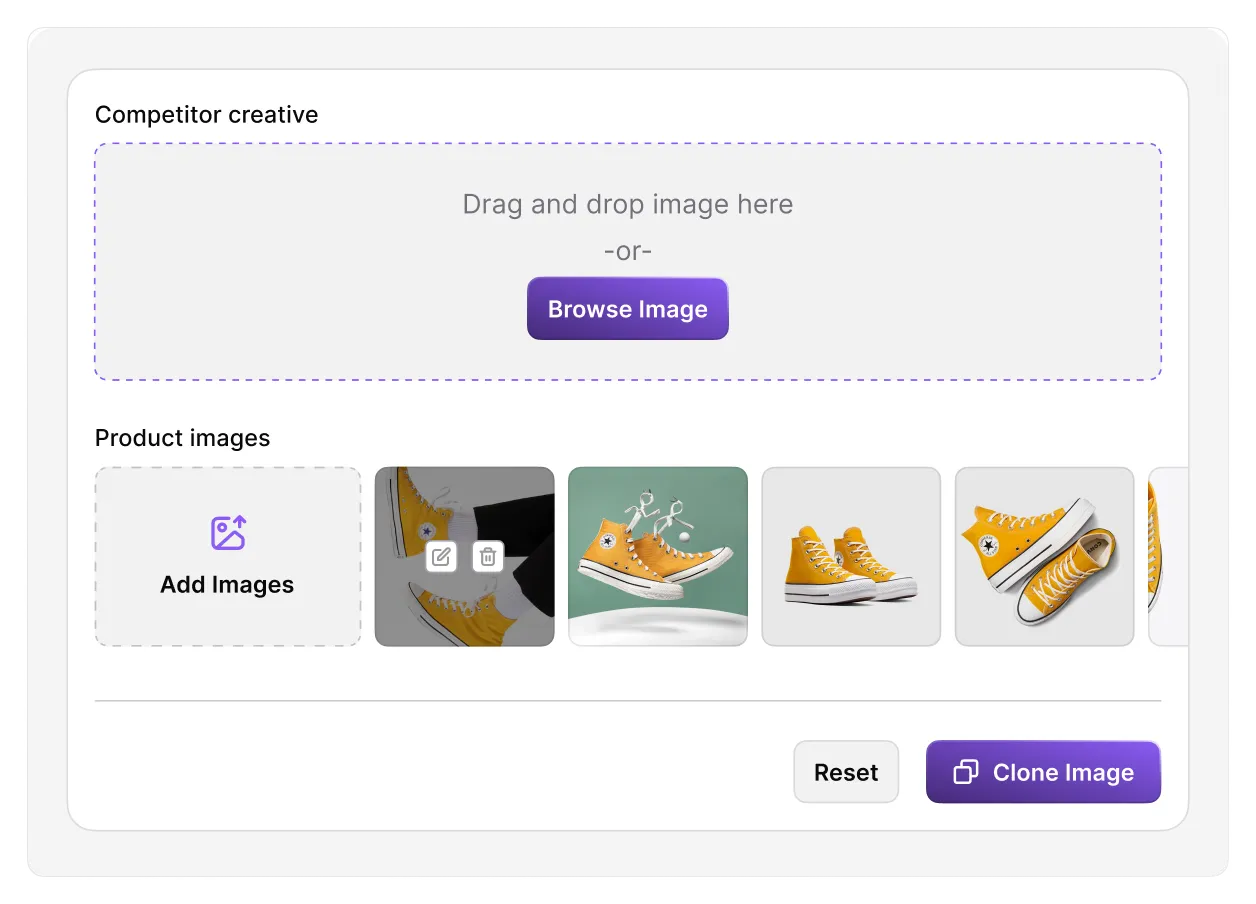Open the Browse Image file picker
The image size is (1256, 904).
(628, 309)
